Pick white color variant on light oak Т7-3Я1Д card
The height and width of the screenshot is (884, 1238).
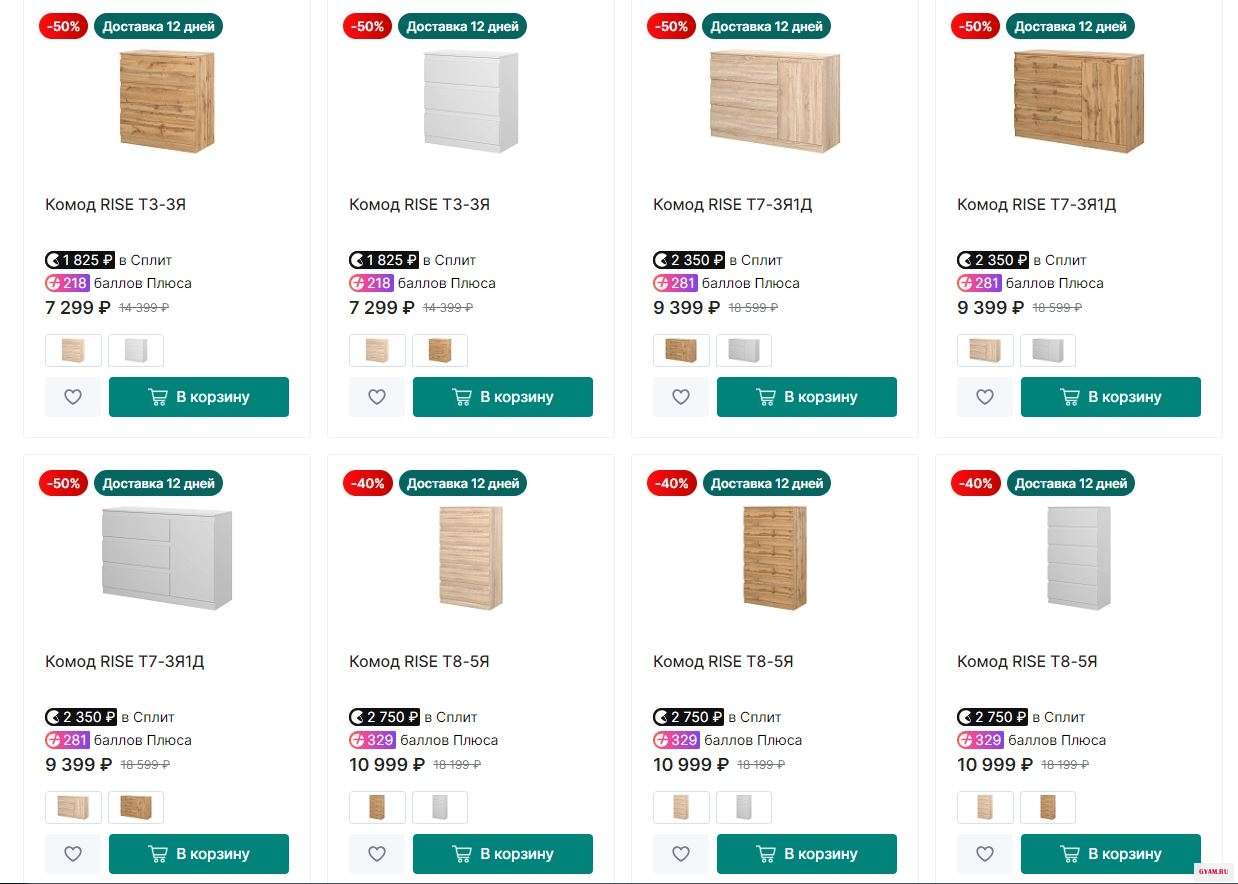coord(743,351)
